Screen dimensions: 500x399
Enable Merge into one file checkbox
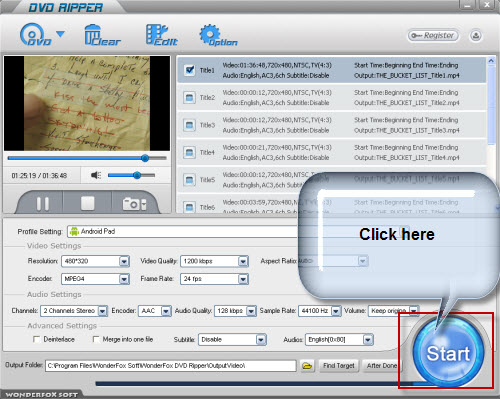[x=96, y=339]
